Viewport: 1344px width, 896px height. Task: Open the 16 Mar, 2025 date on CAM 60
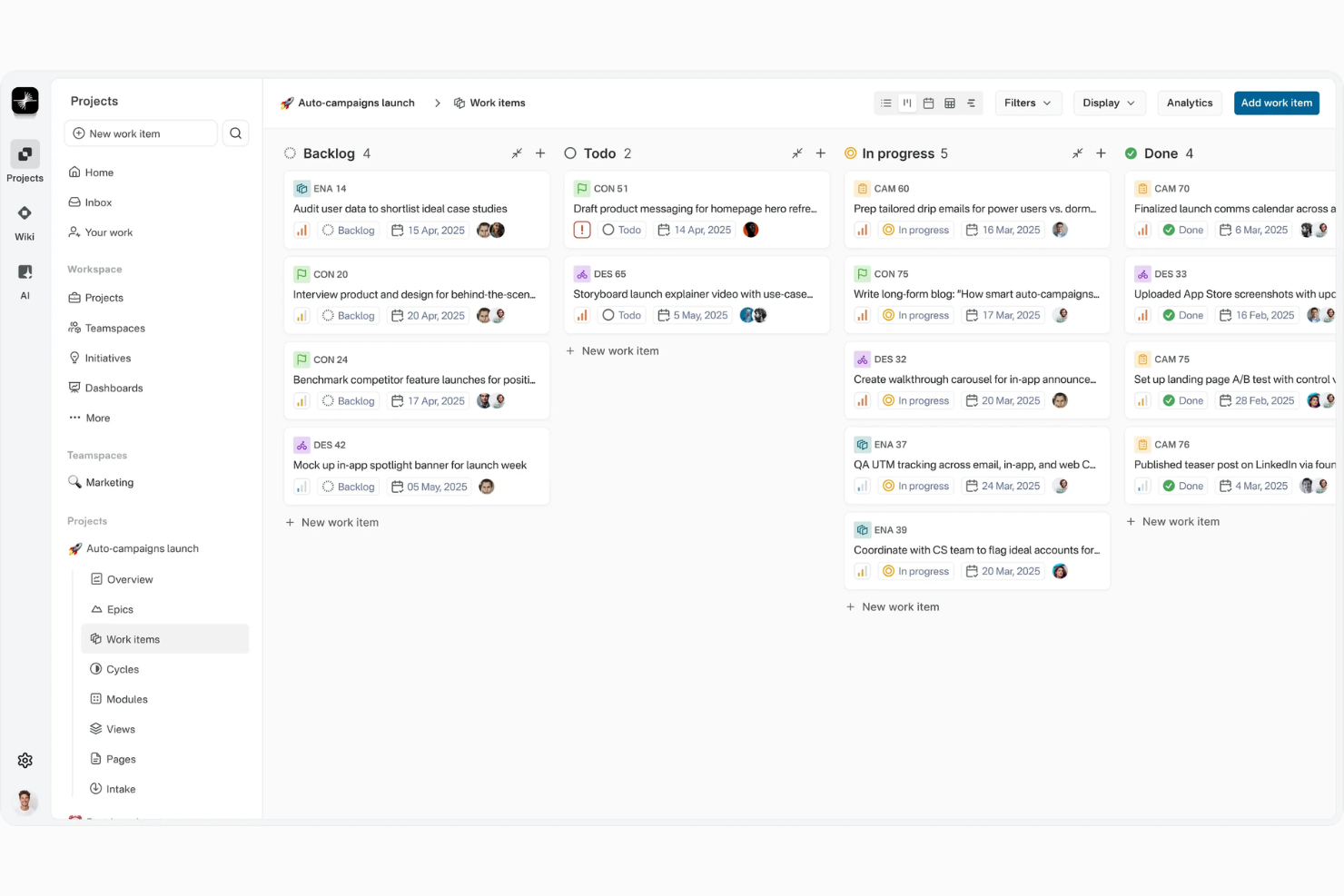1003,231
